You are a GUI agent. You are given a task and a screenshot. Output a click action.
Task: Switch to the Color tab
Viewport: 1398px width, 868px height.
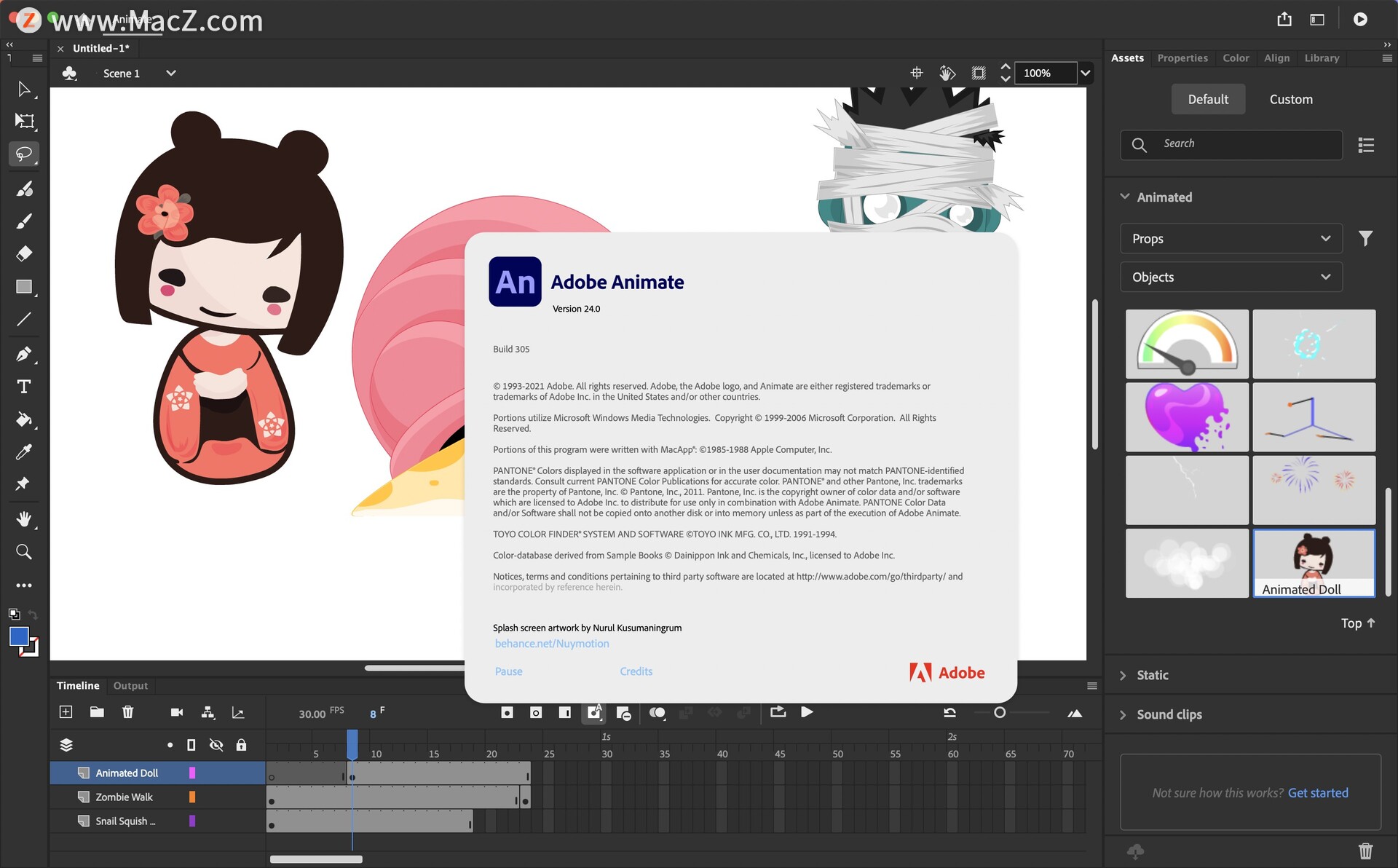(x=1236, y=58)
